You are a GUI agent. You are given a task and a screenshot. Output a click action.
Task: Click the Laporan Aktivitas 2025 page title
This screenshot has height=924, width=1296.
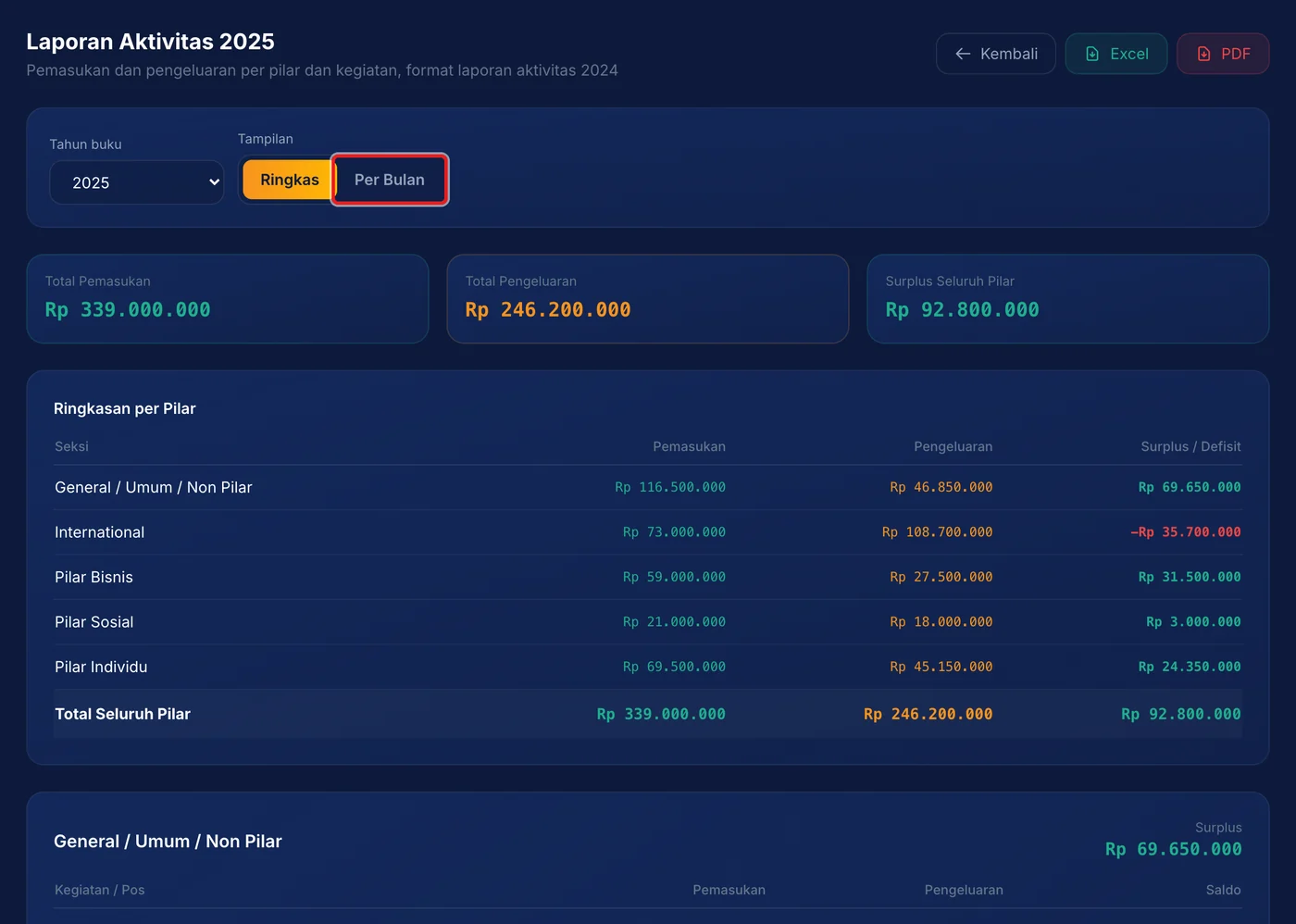point(150,42)
